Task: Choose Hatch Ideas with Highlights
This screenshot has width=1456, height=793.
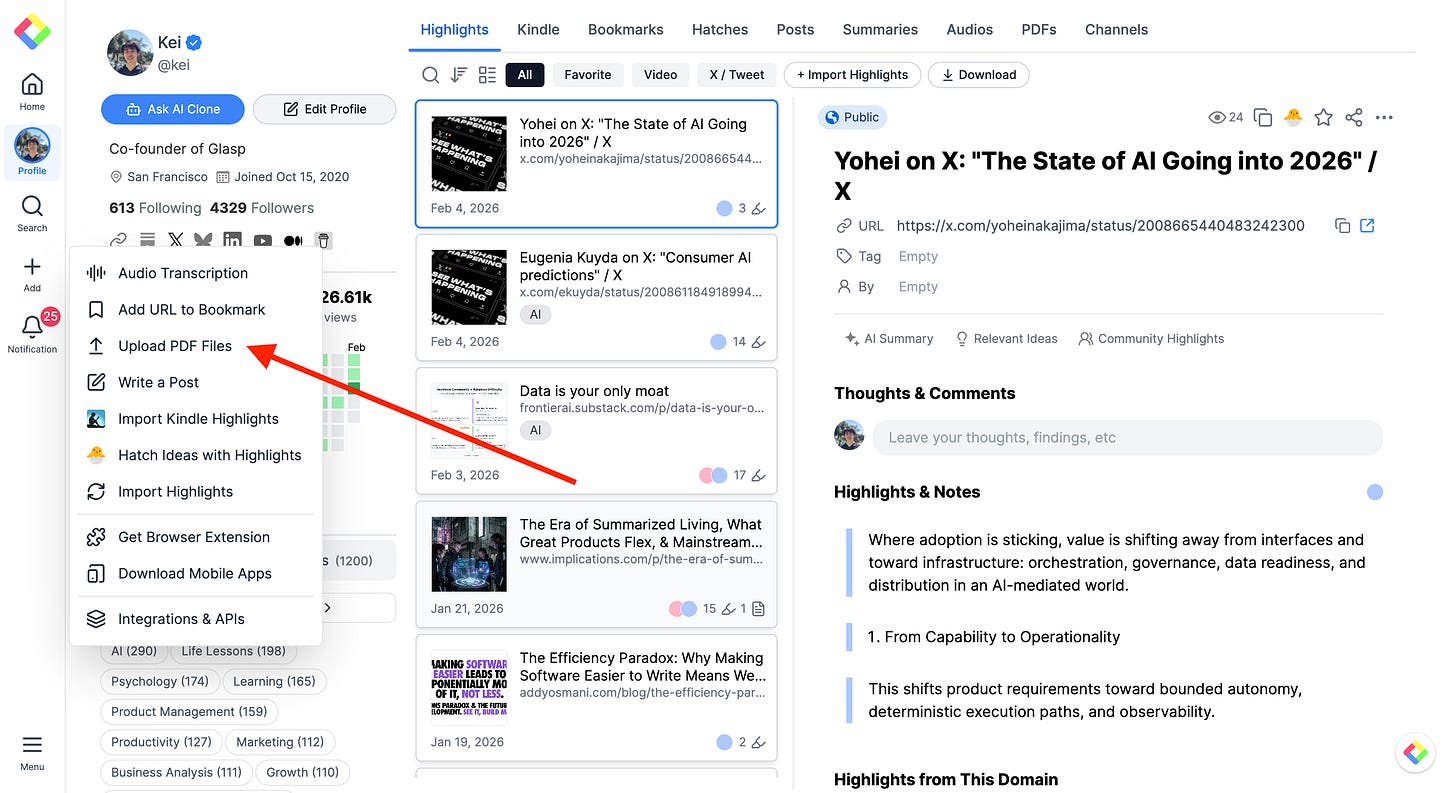Action: (x=196, y=455)
